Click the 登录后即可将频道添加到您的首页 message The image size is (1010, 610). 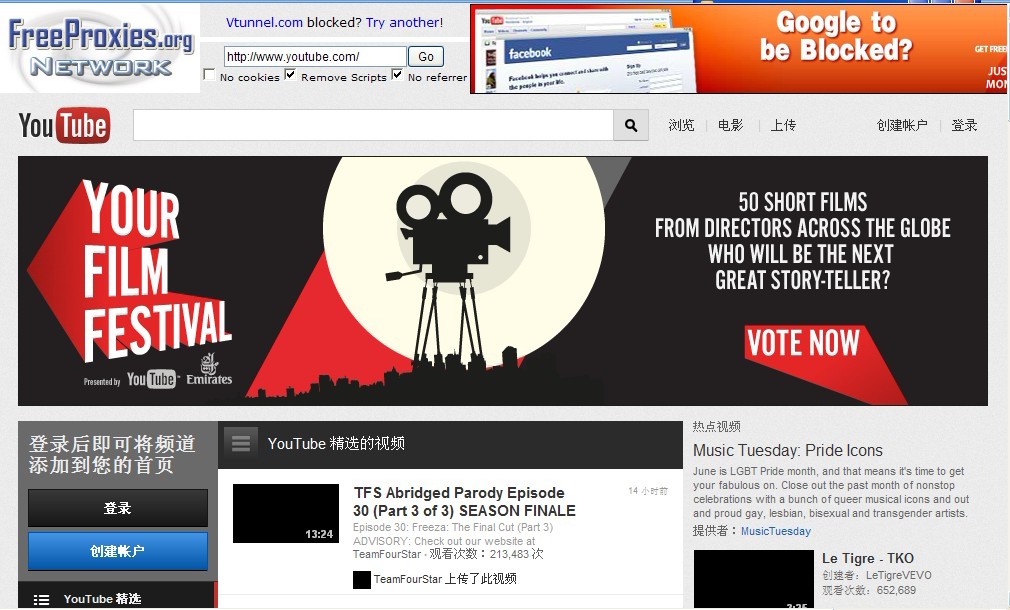point(111,454)
